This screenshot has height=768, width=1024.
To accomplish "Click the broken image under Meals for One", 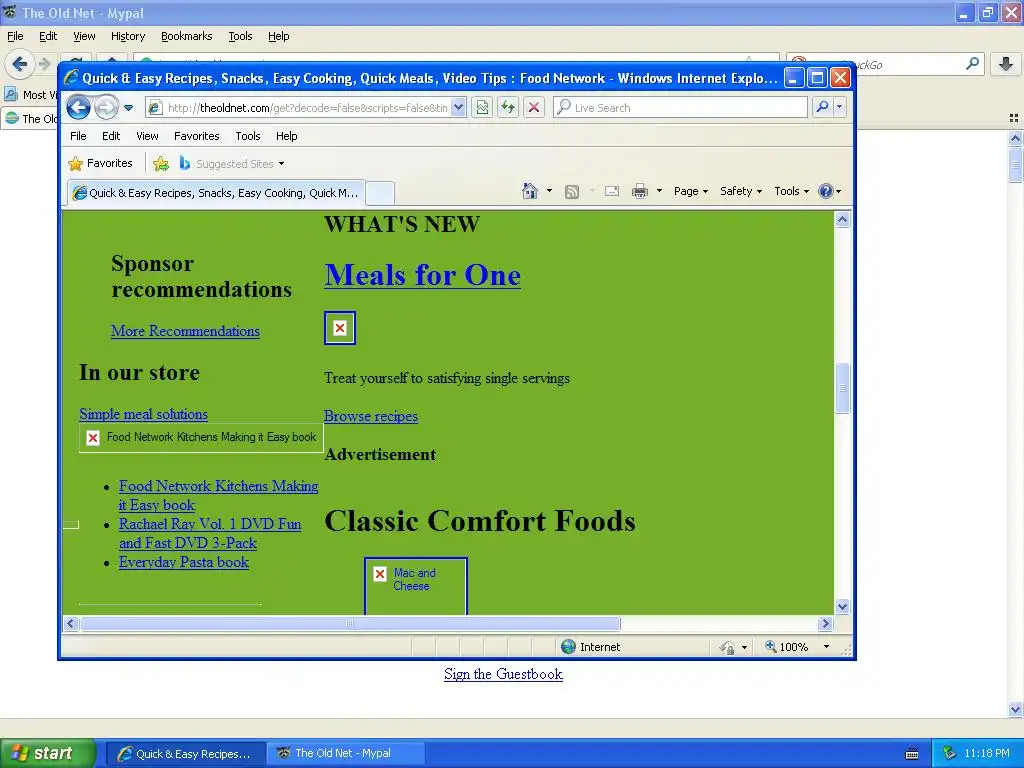I will pos(340,328).
